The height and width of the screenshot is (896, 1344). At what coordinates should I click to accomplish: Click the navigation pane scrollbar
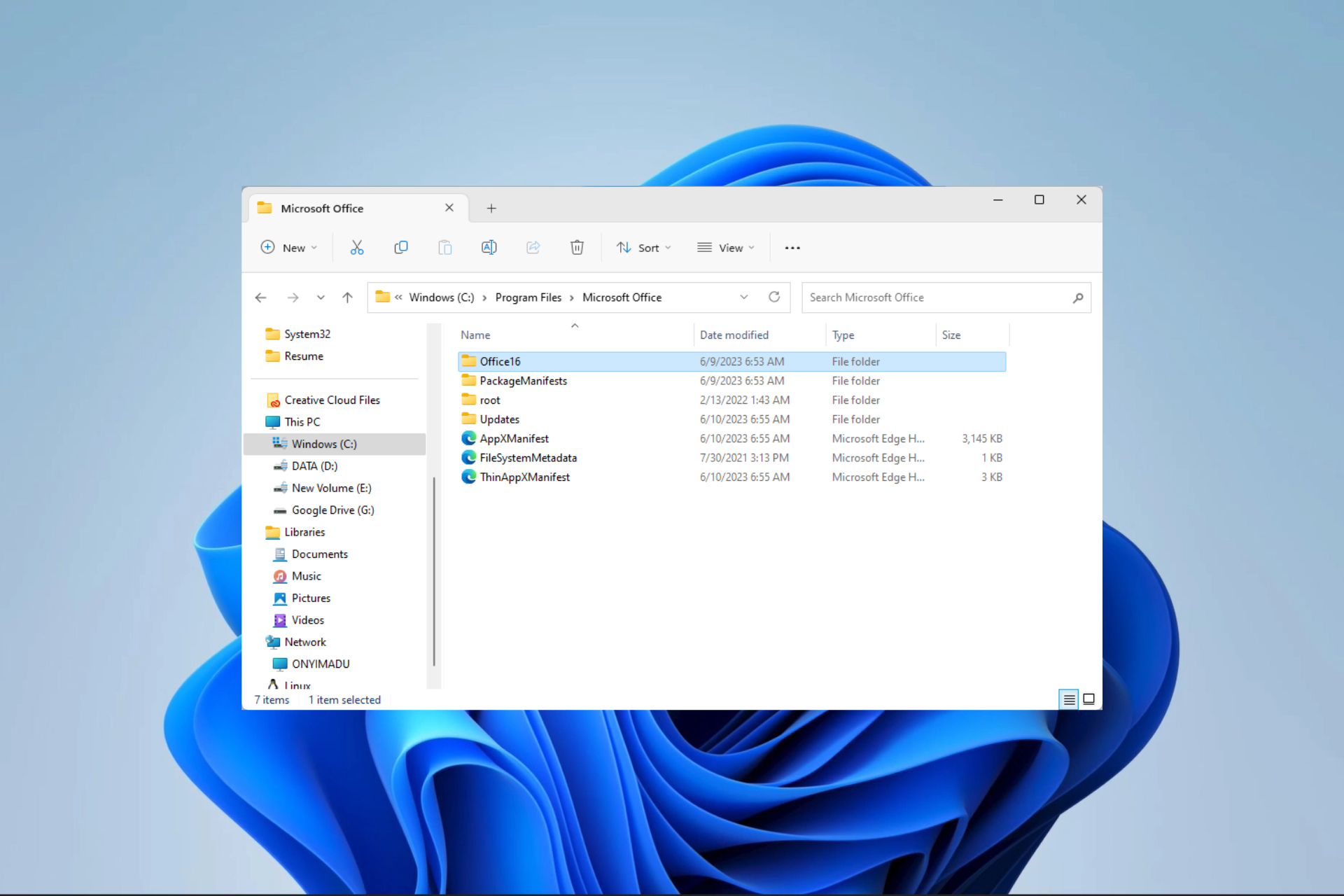(434, 570)
